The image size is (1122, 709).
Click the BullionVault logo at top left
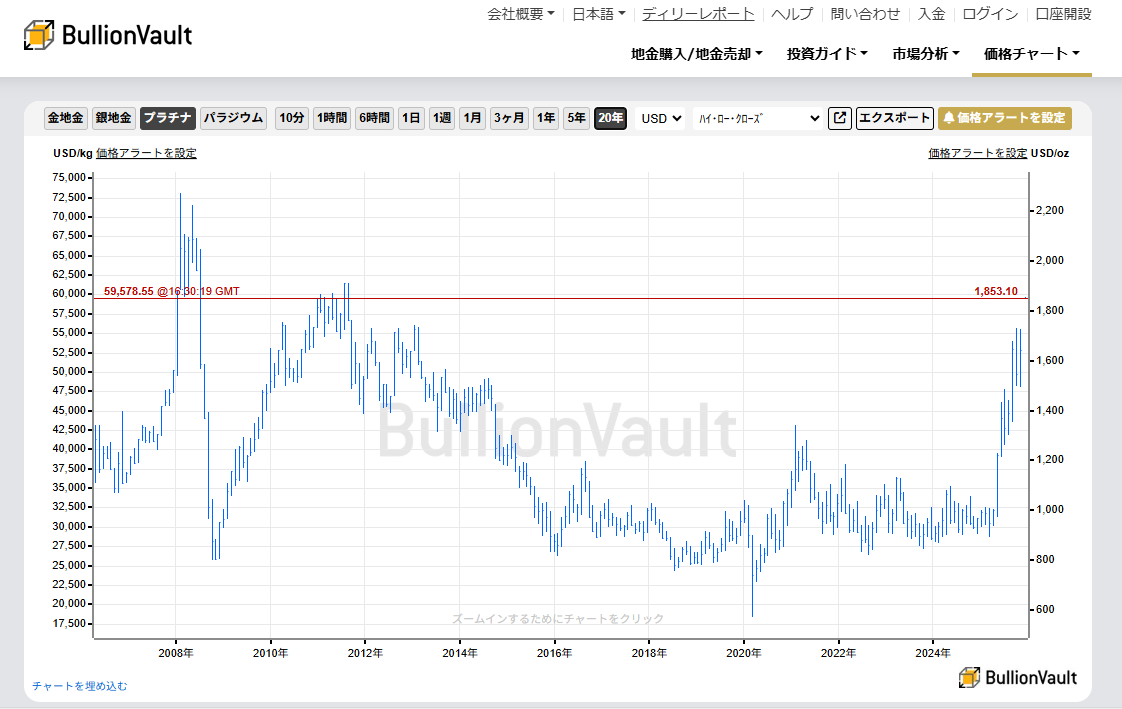(108, 35)
